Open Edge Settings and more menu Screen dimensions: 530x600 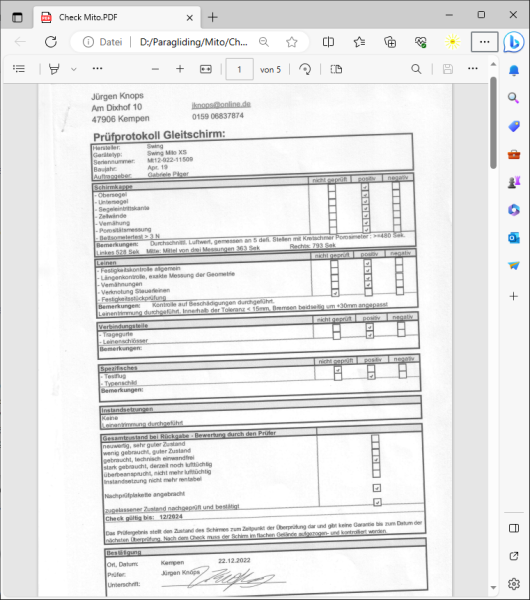coord(484,42)
